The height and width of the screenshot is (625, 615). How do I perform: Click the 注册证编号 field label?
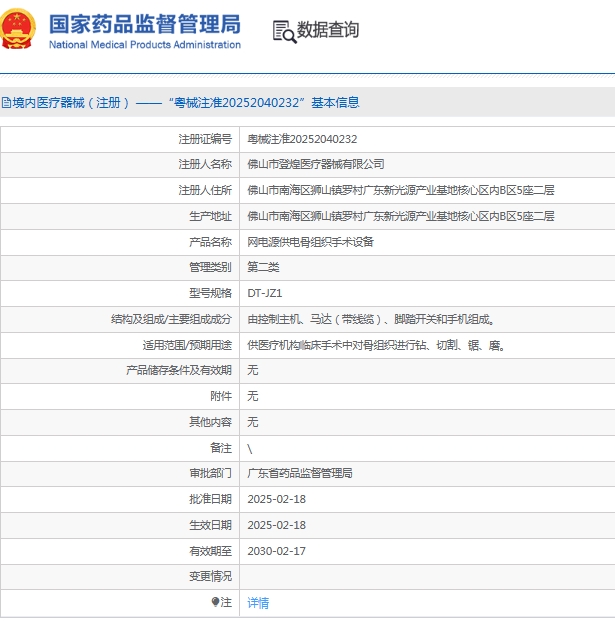[x=205, y=139]
